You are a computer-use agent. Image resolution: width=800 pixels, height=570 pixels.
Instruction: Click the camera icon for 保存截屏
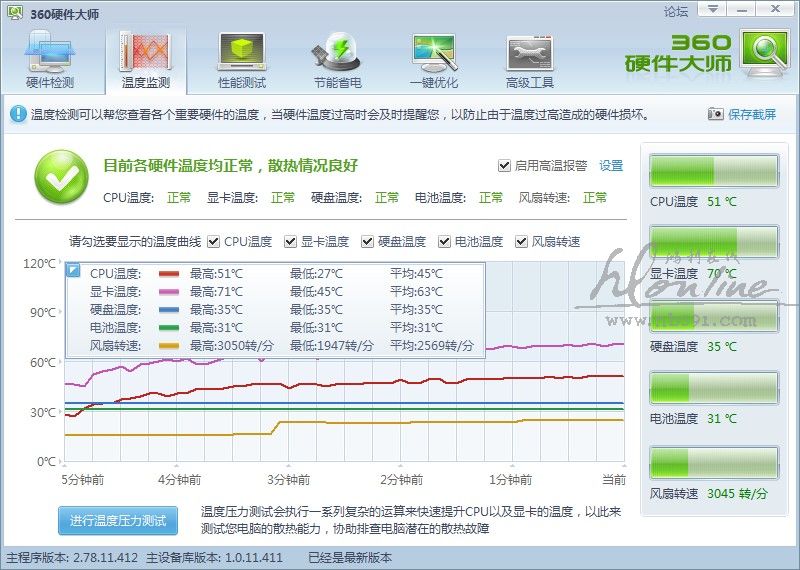click(x=715, y=115)
